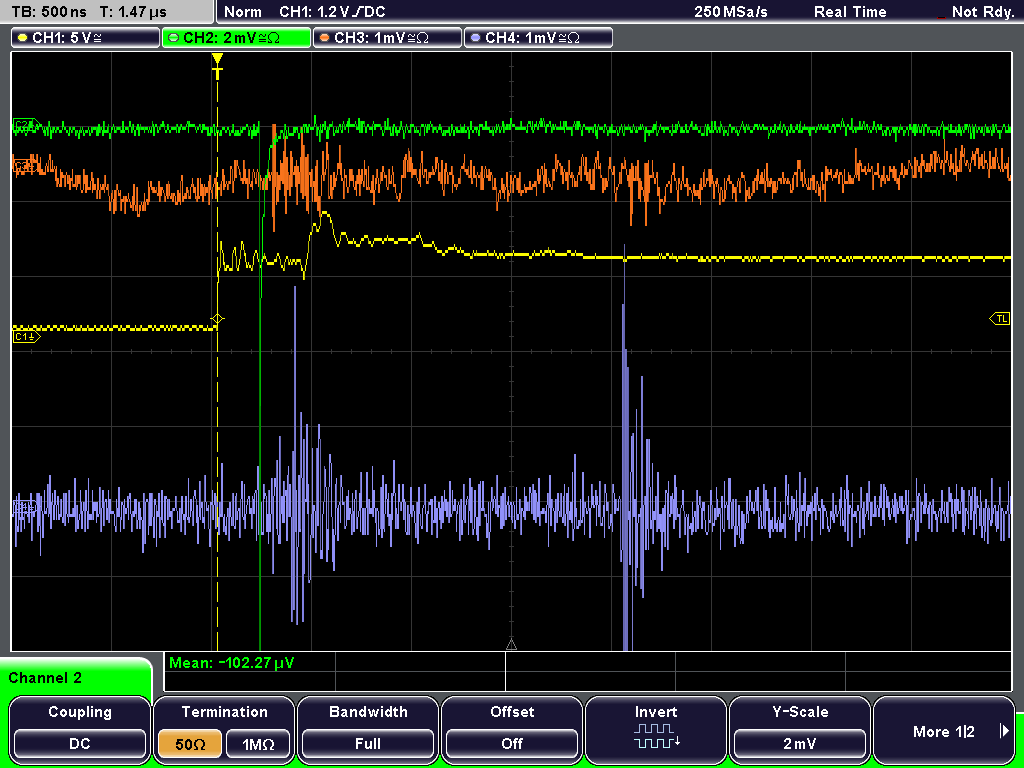This screenshot has width=1024, height=768.
Task: Open Coupling DC setting
Action: click(80, 728)
